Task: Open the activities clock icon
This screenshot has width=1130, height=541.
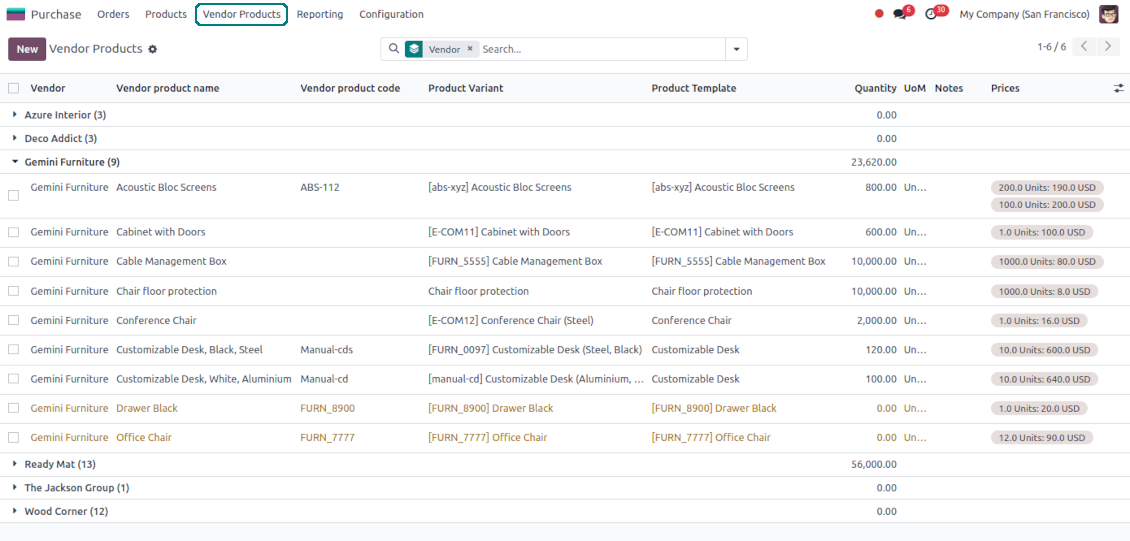Action: (x=931, y=14)
